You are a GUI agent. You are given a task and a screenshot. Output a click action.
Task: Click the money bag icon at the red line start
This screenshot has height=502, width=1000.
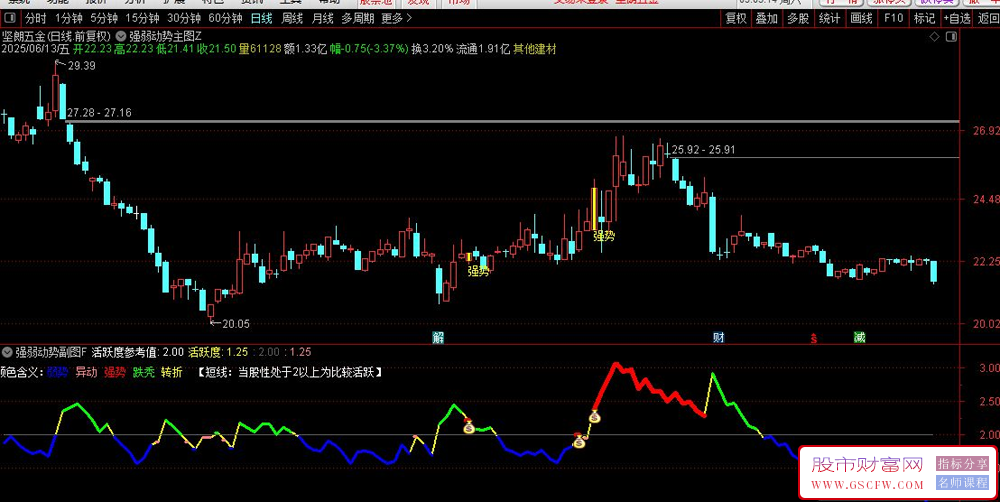[x=595, y=417]
